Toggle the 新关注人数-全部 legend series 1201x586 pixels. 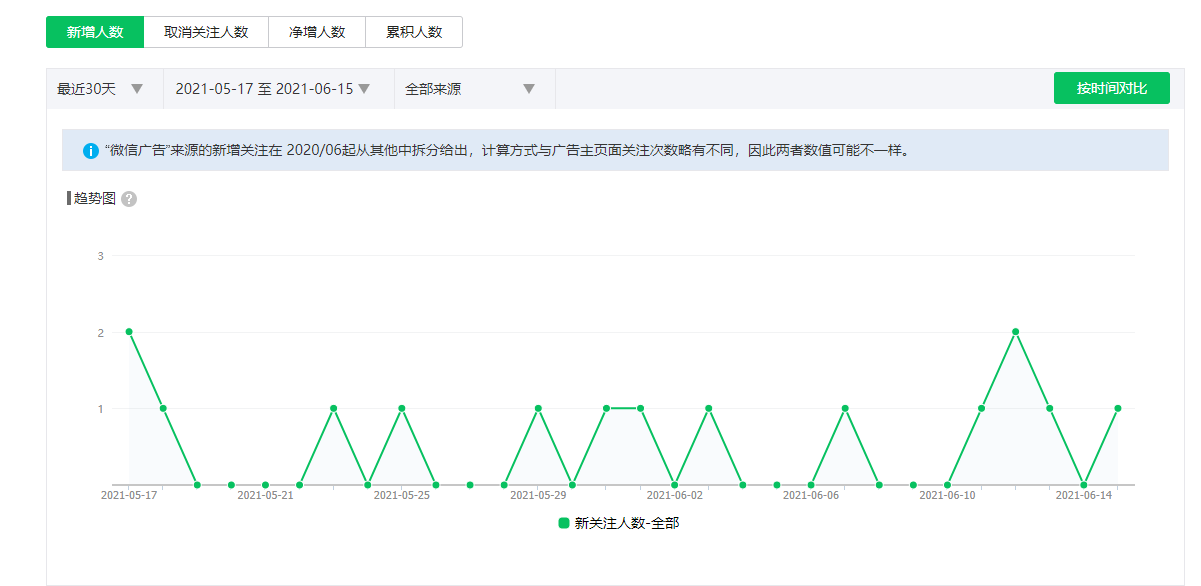[626, 523]
